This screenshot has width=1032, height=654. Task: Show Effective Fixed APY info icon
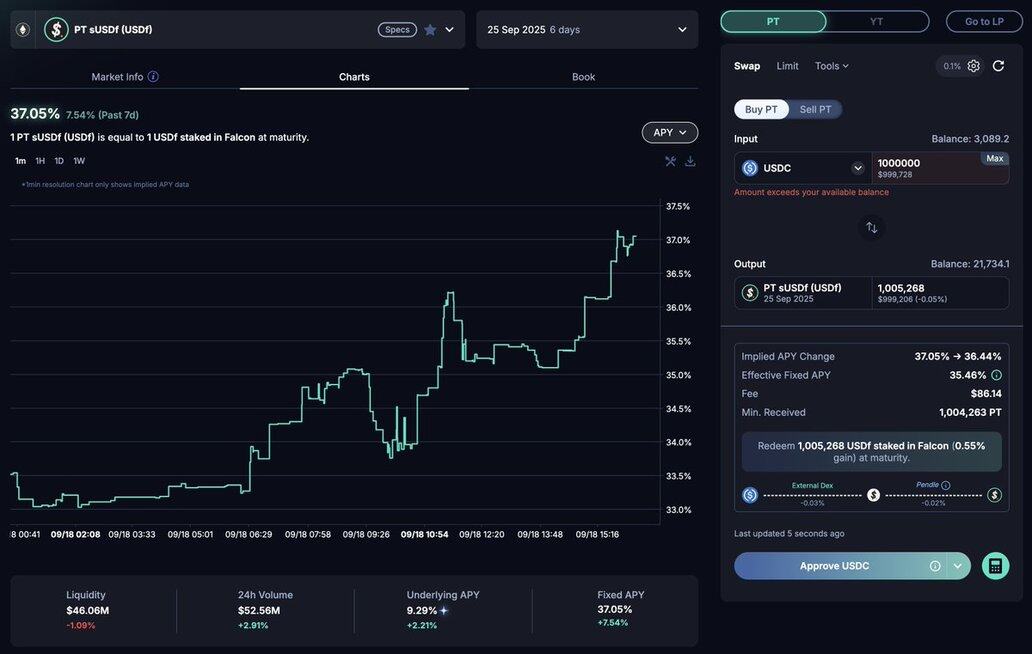tap(996, 375)
